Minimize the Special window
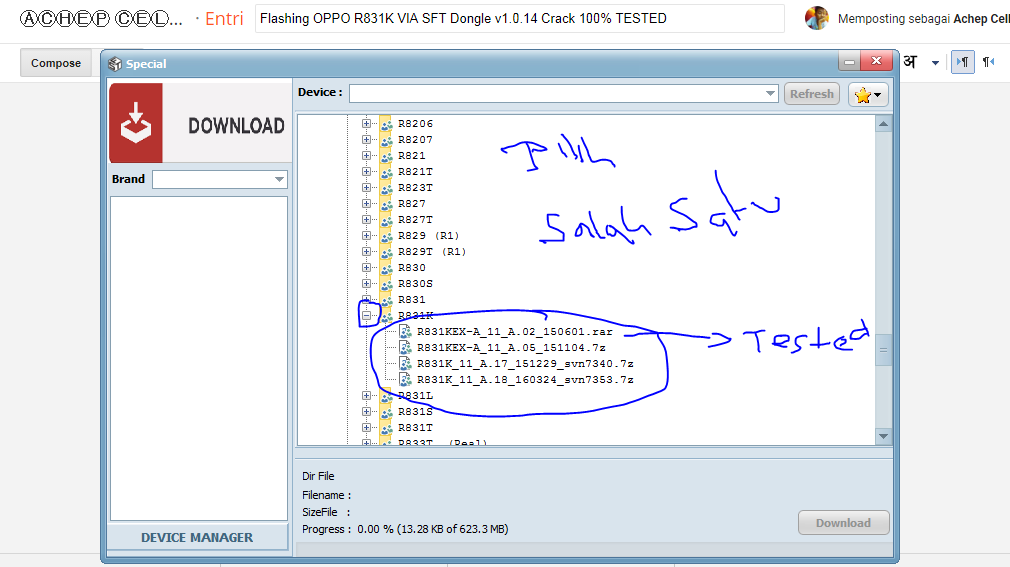1010x567 pixels. pos(850,62)
